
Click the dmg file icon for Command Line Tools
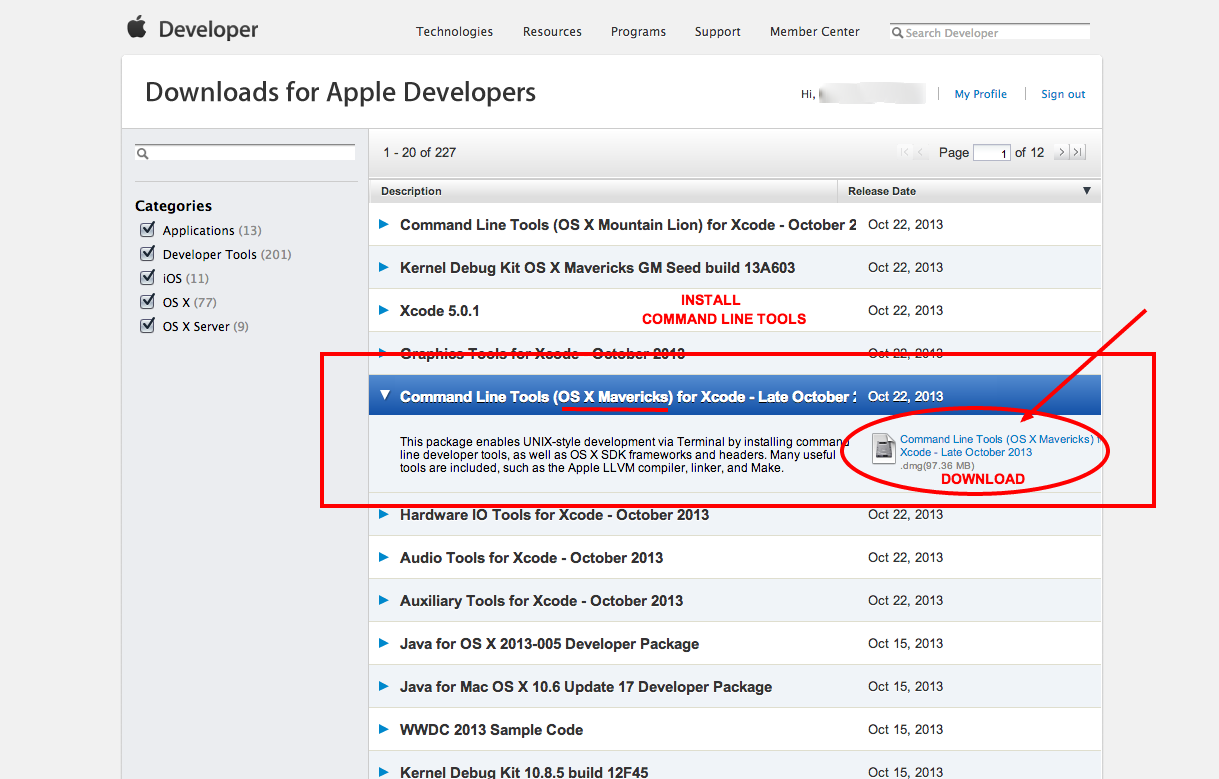[884, 449]
